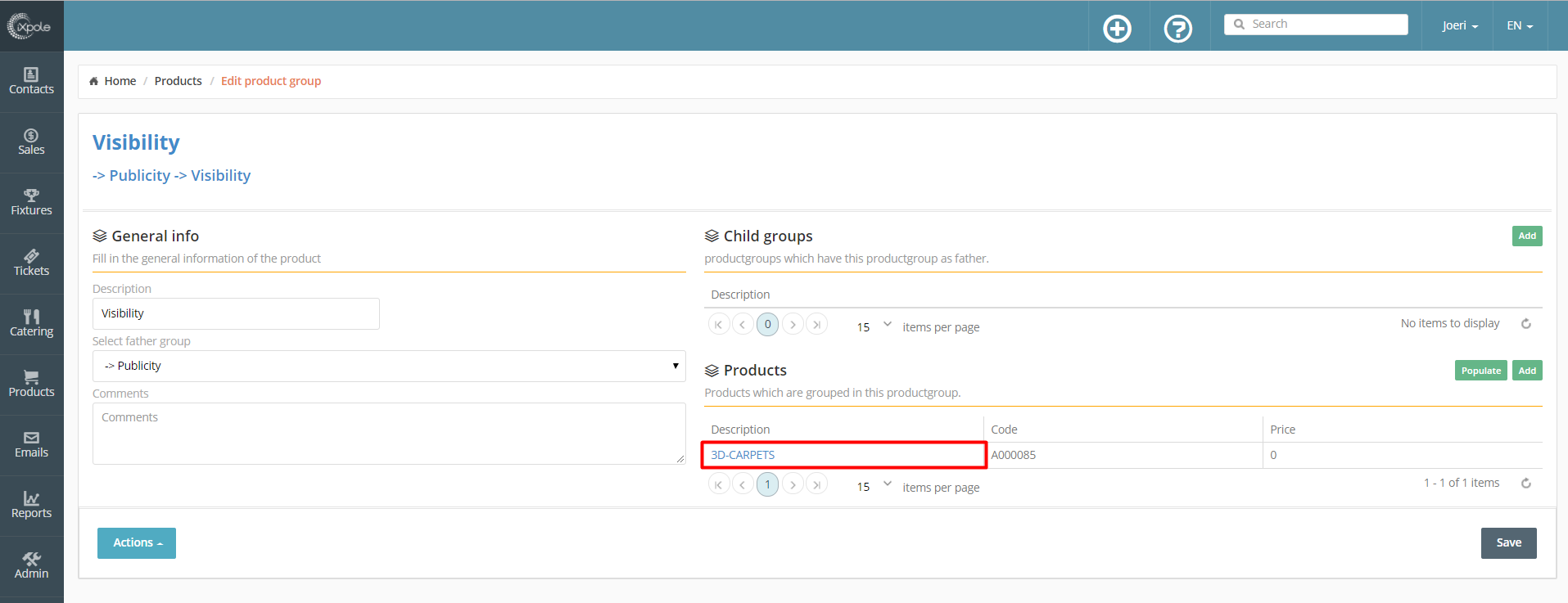This screenshot has width=1568, height=603.
Task: Open the Select father group dropdown
Action: [x=389, y=366]
